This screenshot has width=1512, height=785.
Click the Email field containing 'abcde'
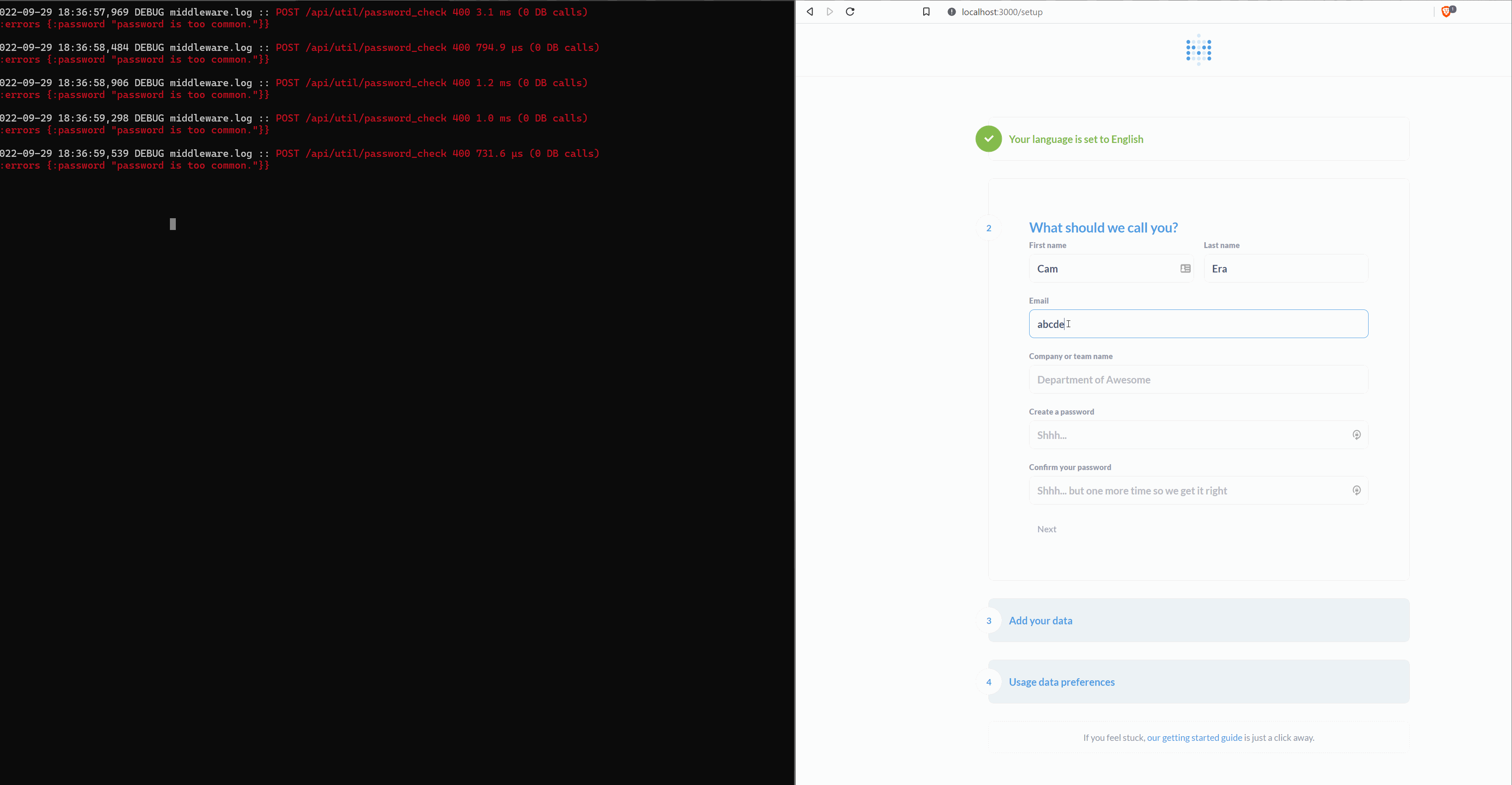click(1199, 323)
